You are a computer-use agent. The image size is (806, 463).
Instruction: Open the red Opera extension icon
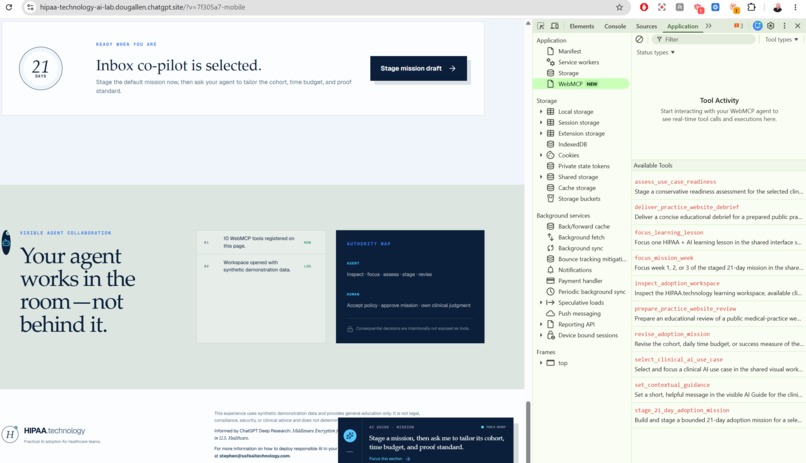[x=644, y=7]
